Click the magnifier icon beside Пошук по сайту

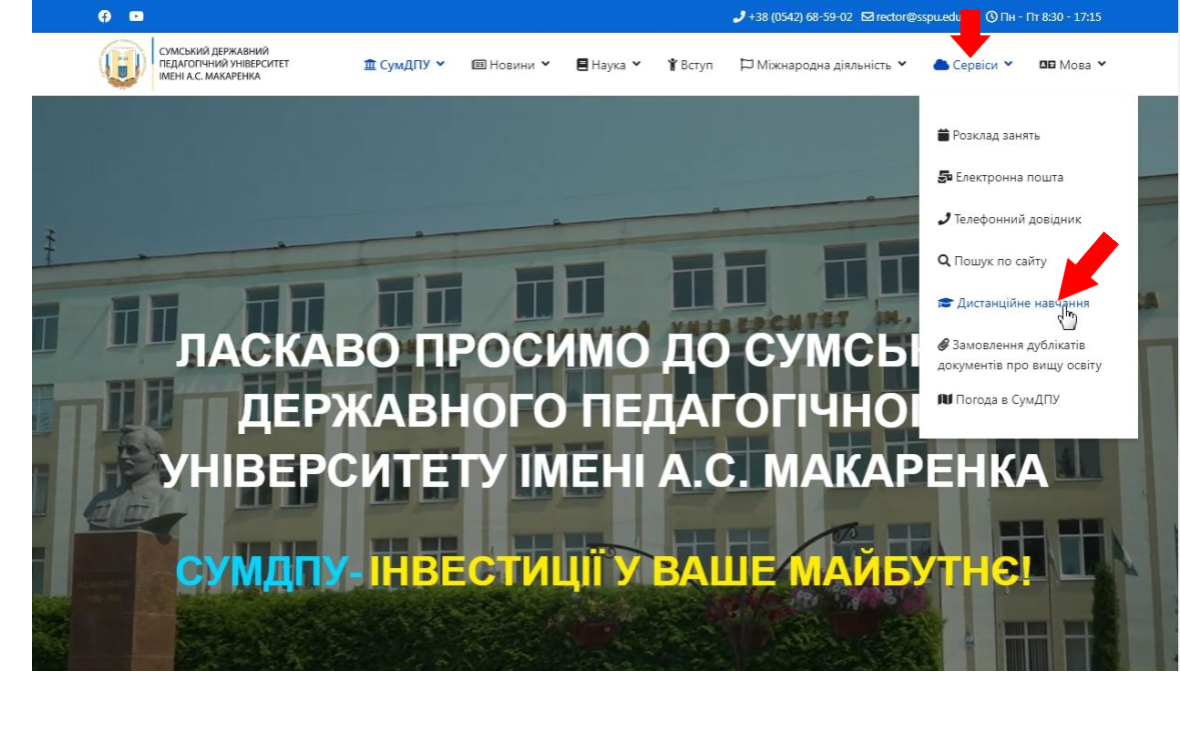[944, 261]
